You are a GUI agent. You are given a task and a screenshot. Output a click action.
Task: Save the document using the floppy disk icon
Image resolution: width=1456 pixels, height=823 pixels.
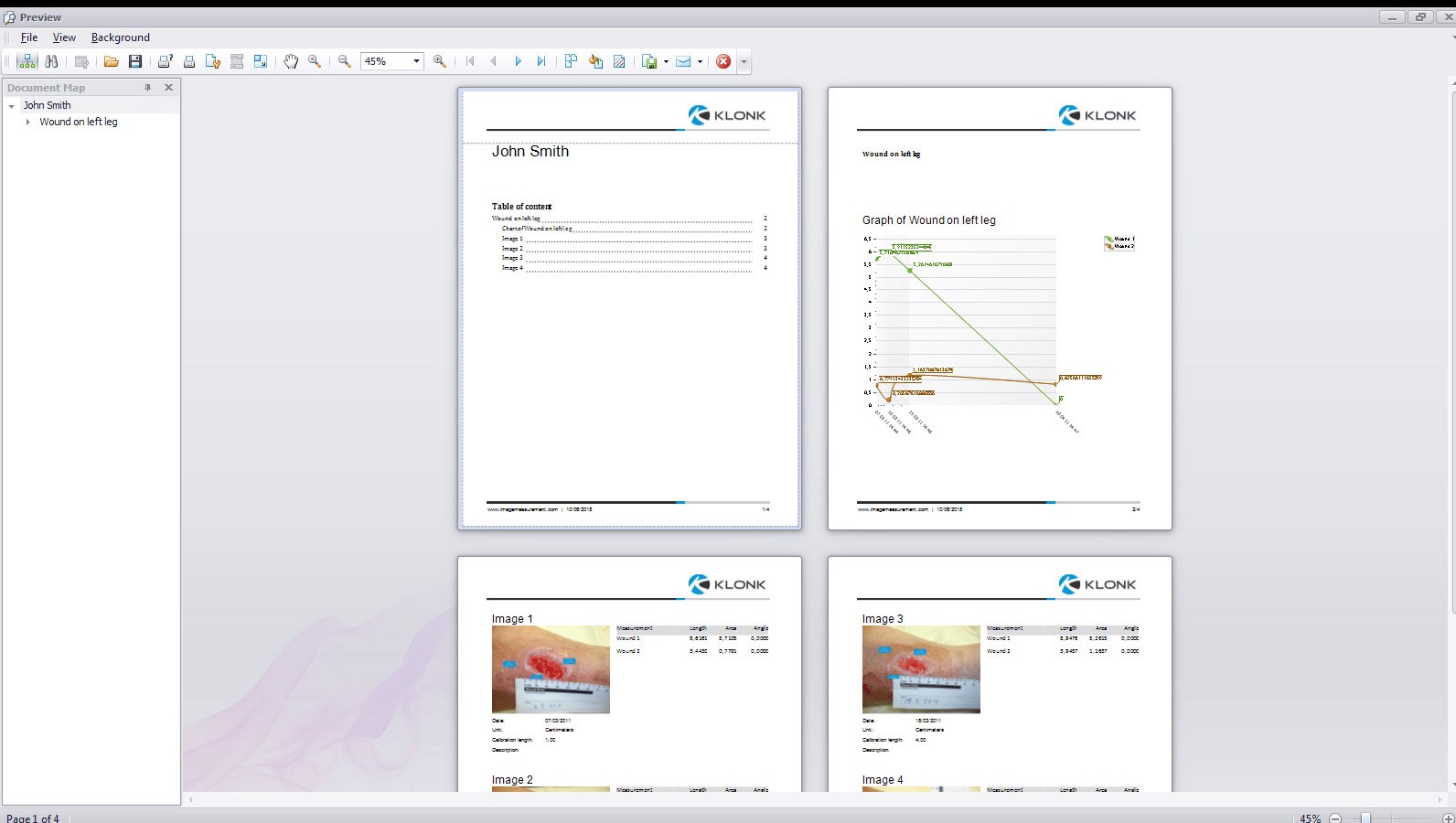135,61
